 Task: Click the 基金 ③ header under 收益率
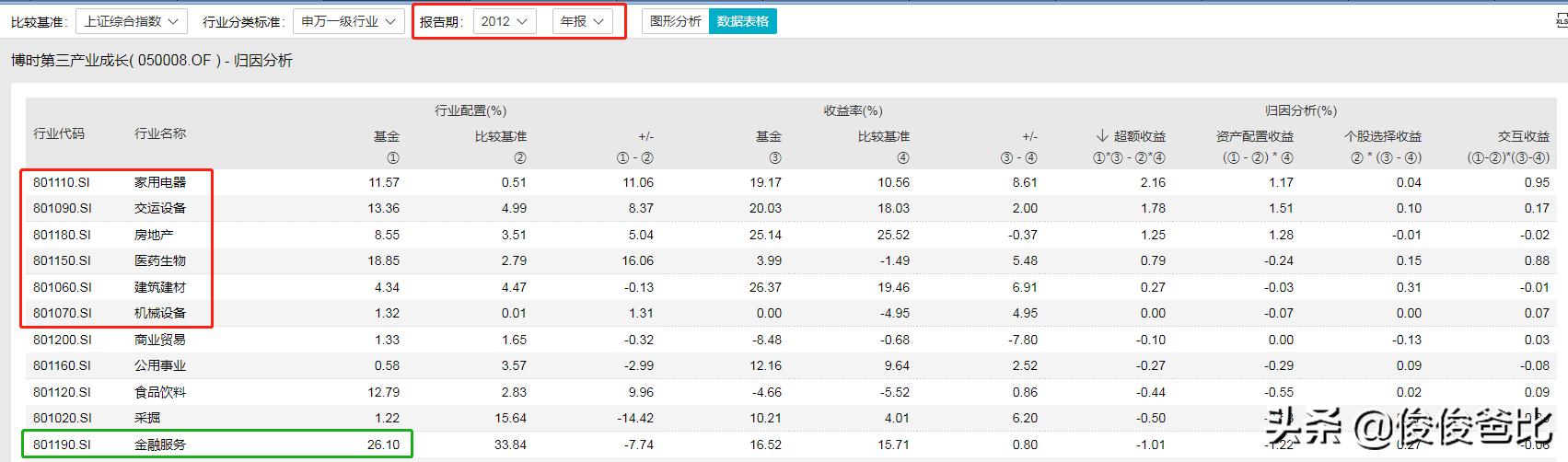click(x=769, y=146)
